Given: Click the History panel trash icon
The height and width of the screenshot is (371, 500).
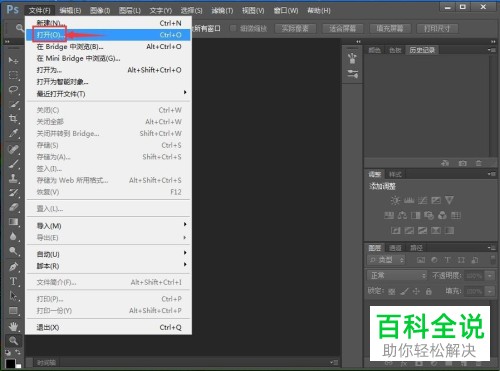Looking at the screenshot, I should pyautogui.click(x=479, y=163).
